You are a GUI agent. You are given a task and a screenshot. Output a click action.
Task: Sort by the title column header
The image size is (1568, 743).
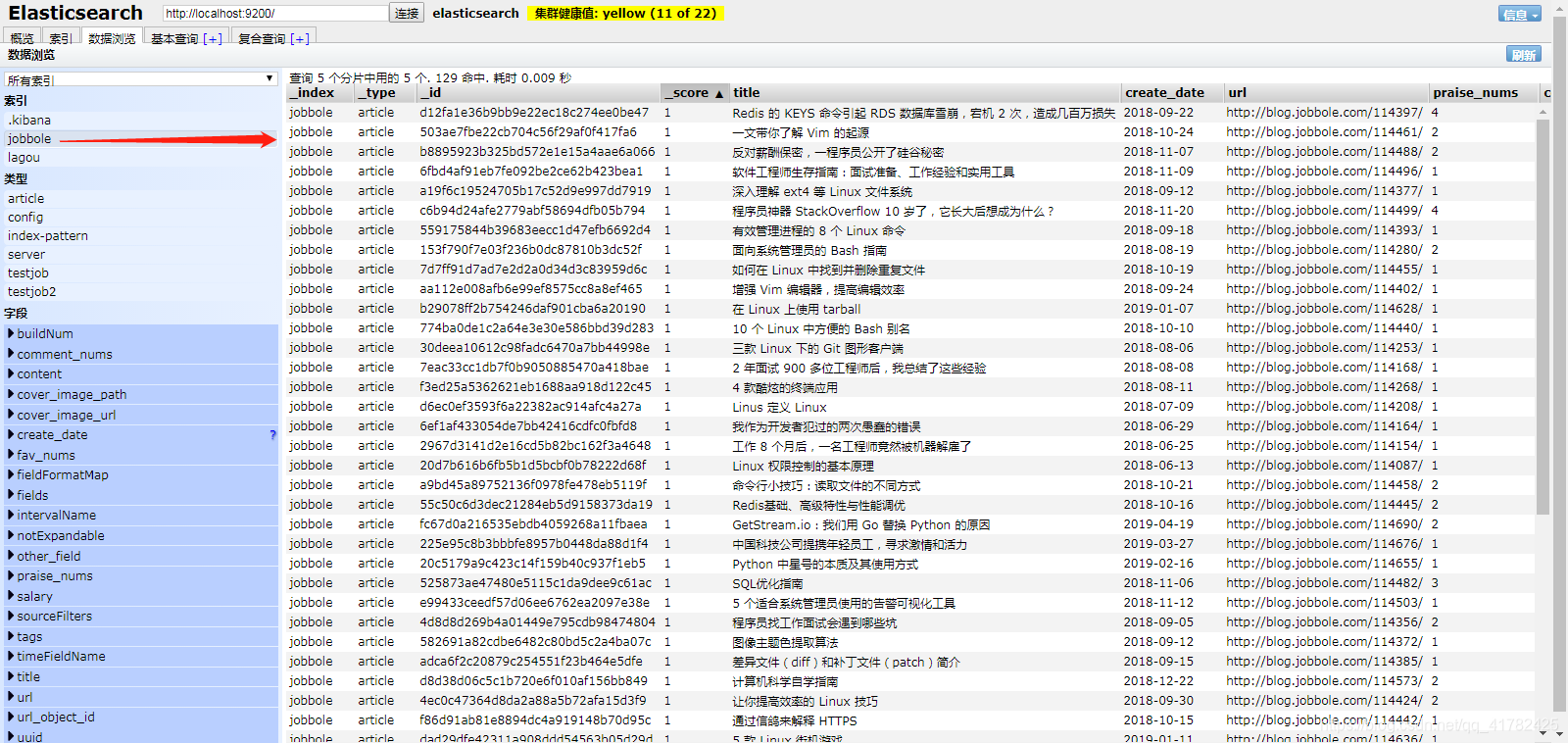(925, 92)
